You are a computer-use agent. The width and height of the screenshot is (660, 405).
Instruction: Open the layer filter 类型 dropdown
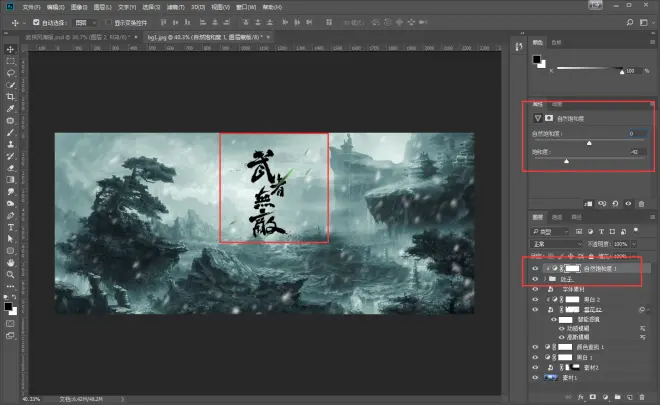550,232
